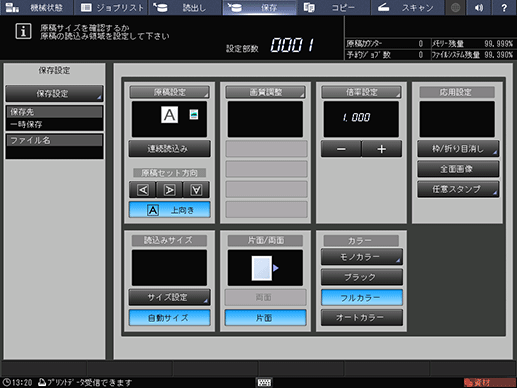Open 任意スタンプ stamp settings
517x388 pixels.
(458, 189)
